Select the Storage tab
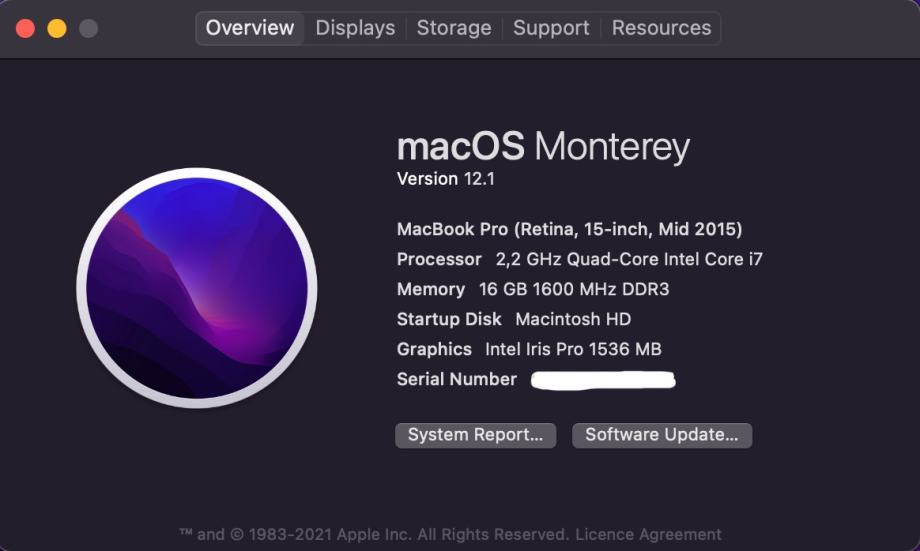This screenshot has width=920, height=551. tap(454, 28)
